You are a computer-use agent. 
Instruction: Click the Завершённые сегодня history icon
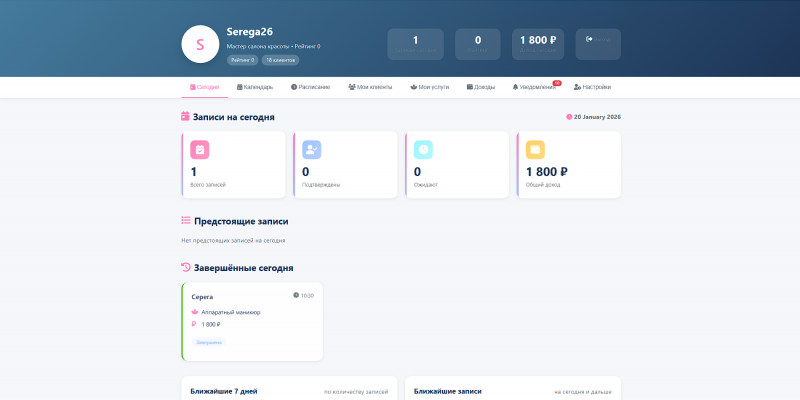point(186,267)
